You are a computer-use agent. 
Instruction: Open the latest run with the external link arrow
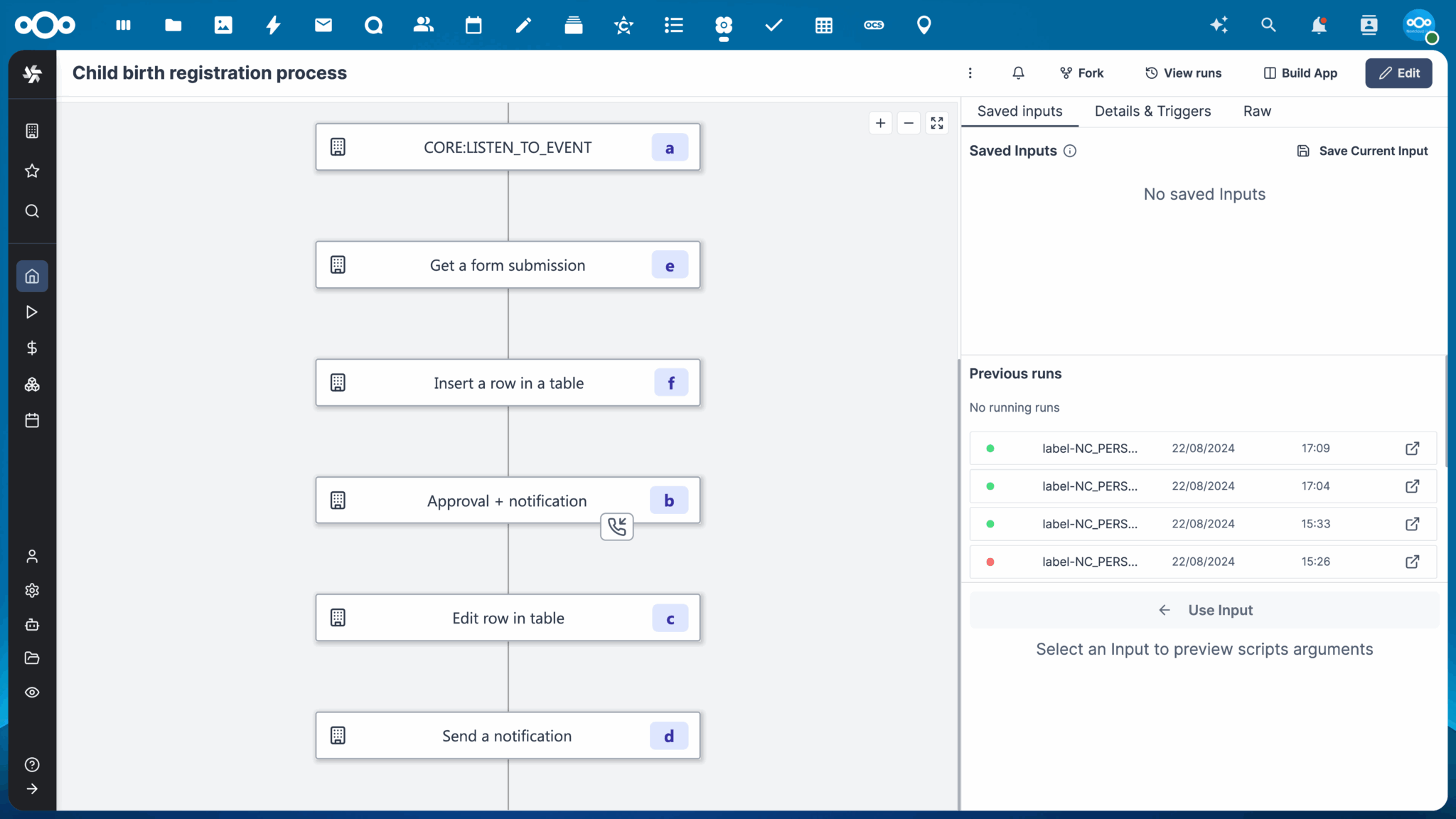pyautogui.click(x=1412, y=448)
